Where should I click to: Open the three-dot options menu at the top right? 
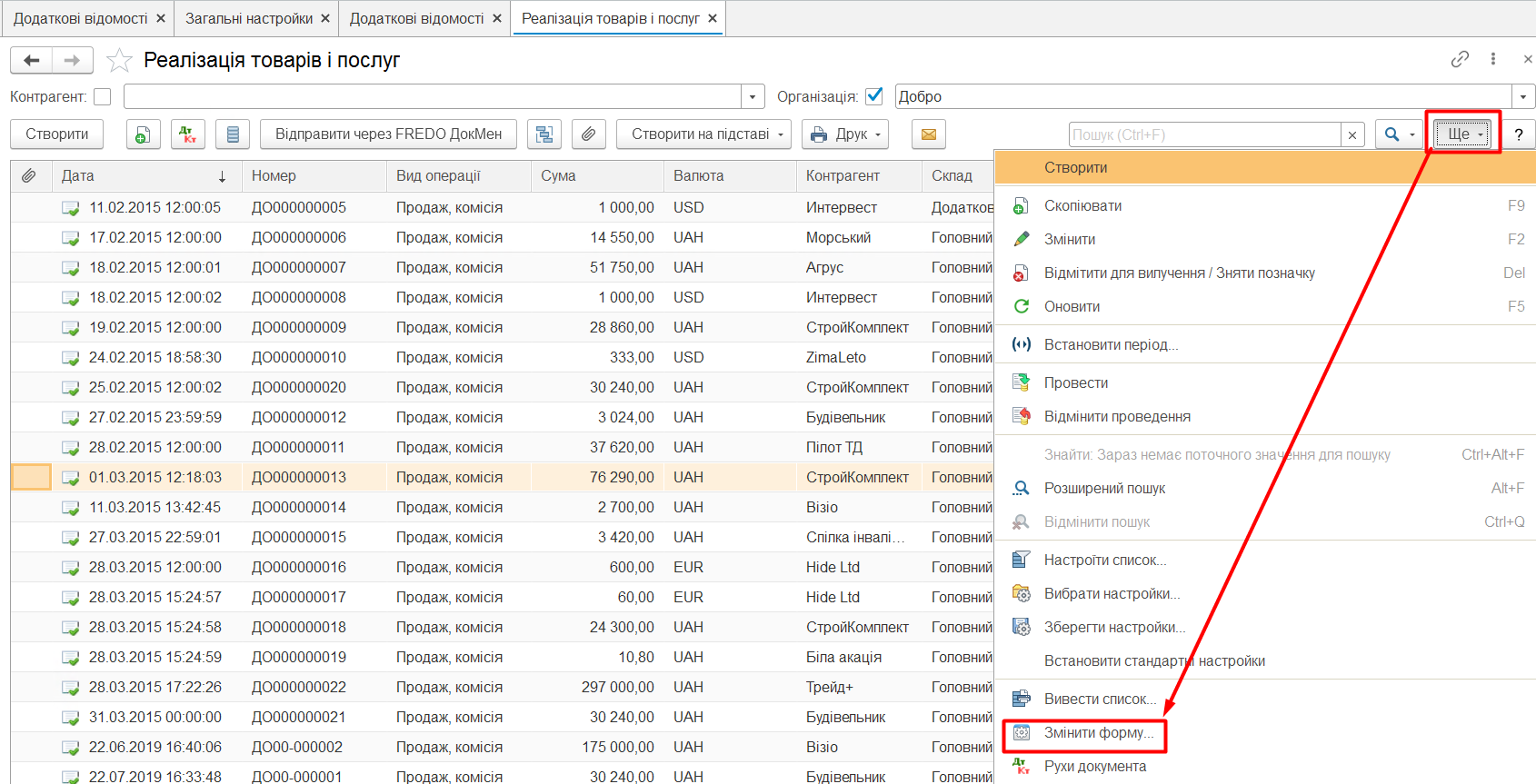[x=1493, y=59]
